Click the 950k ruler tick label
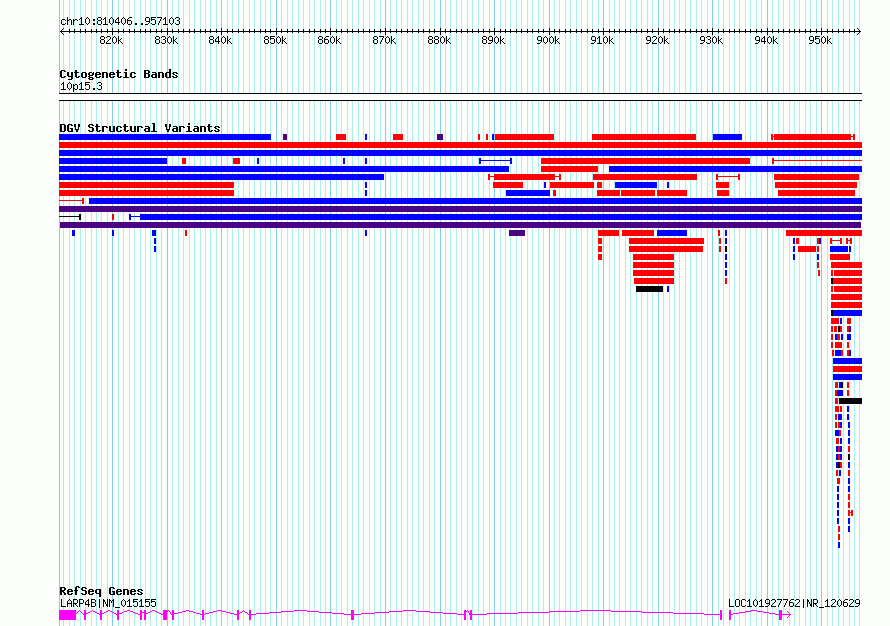This screenshot has width=890, height=626. 820,40
